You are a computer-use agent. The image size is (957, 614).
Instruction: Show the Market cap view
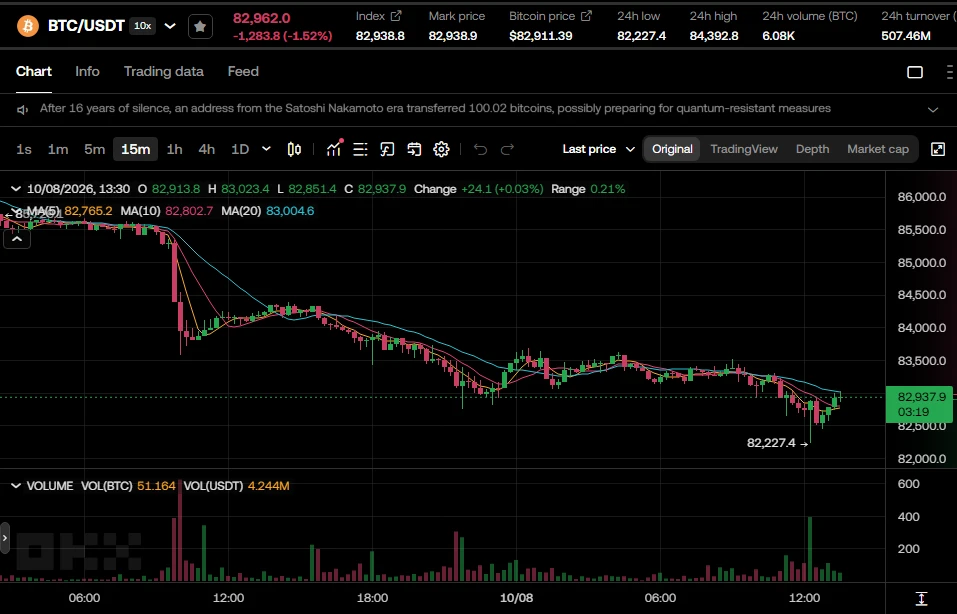click(878, 149)
